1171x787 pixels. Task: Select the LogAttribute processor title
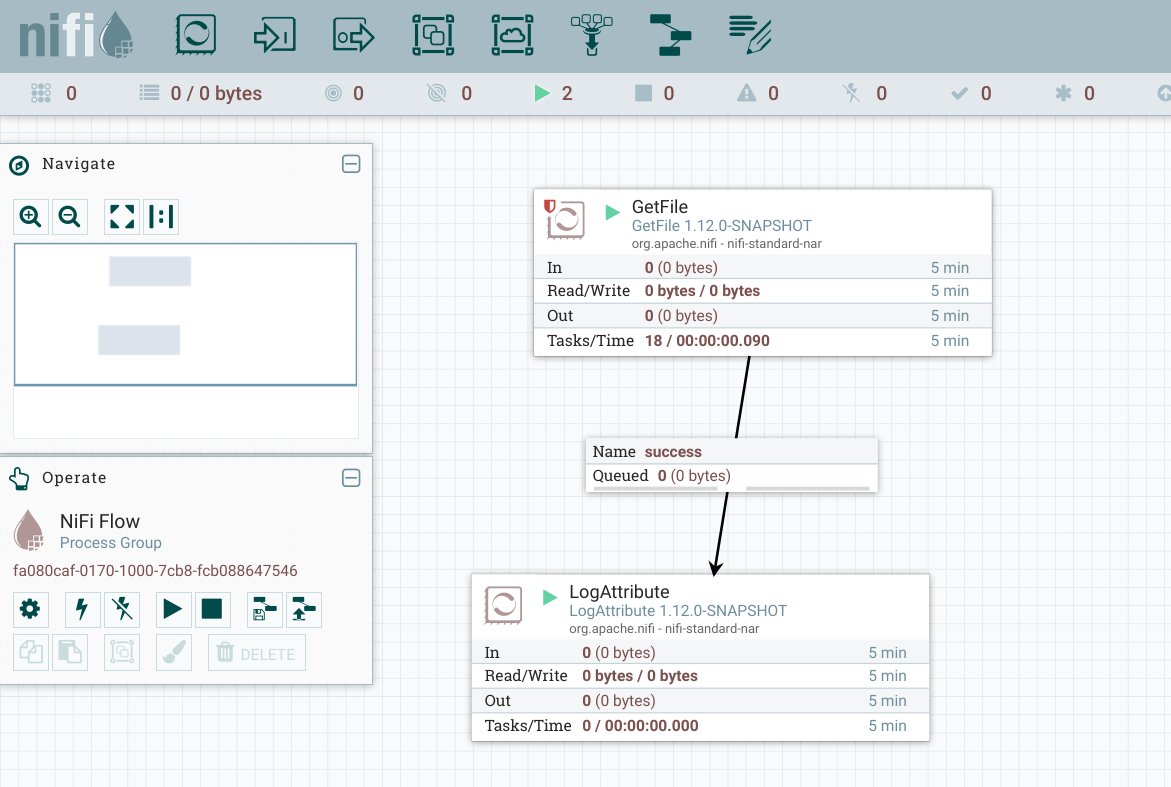(619, 592)
